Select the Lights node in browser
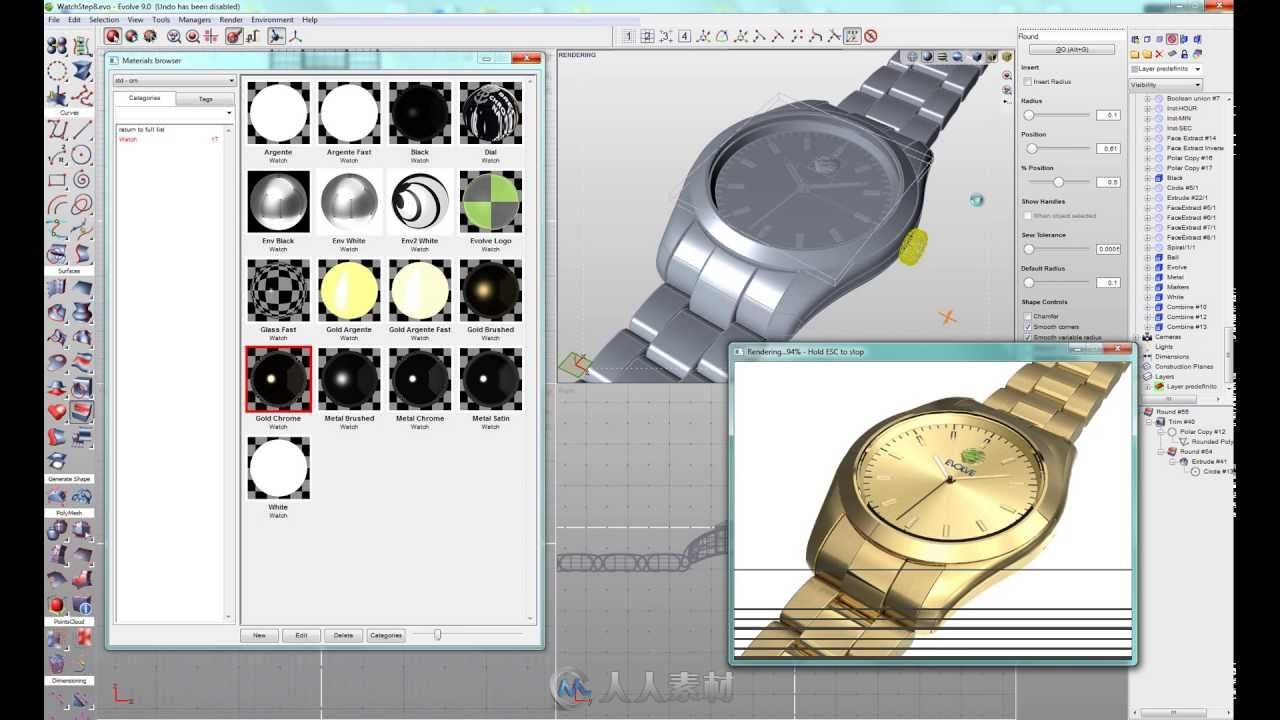Viewport: 1280px width, 720px height. click(1163, 347)
